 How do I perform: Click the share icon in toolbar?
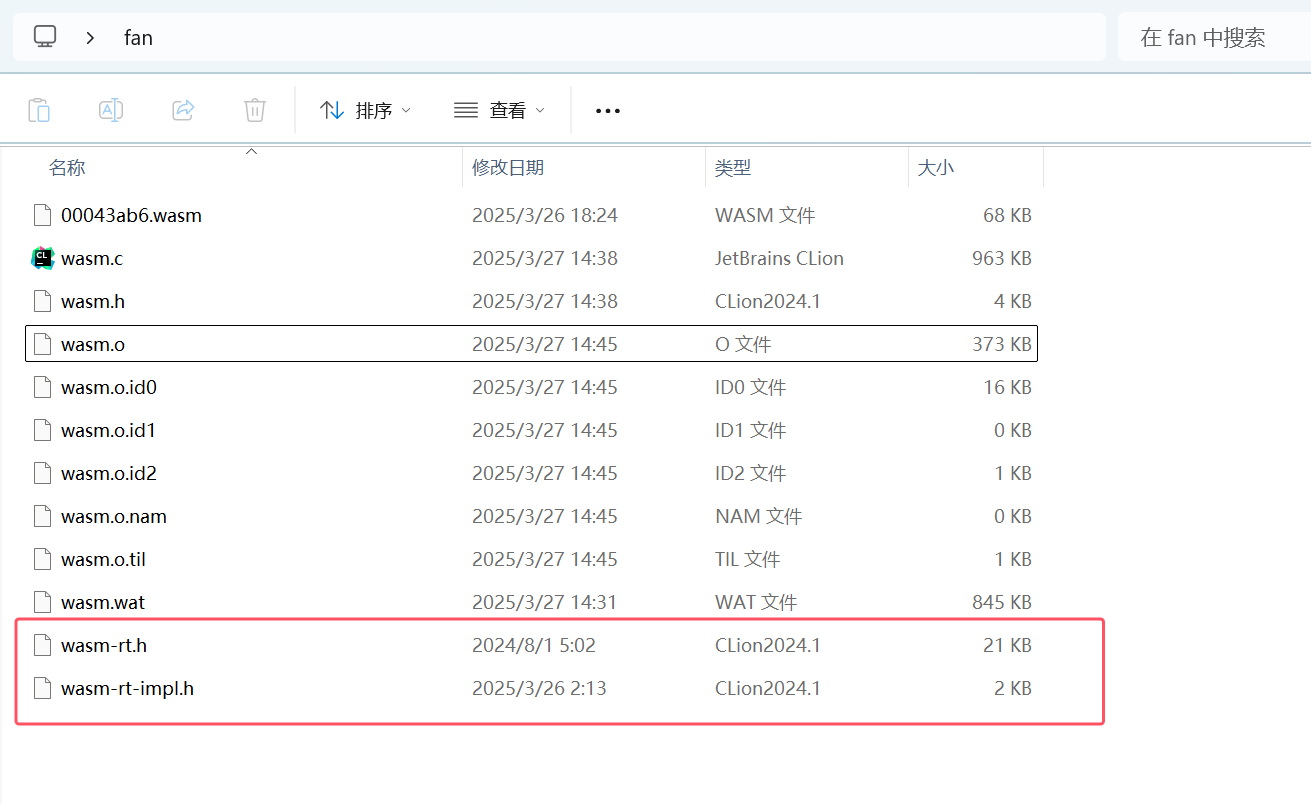coord(183,110)
